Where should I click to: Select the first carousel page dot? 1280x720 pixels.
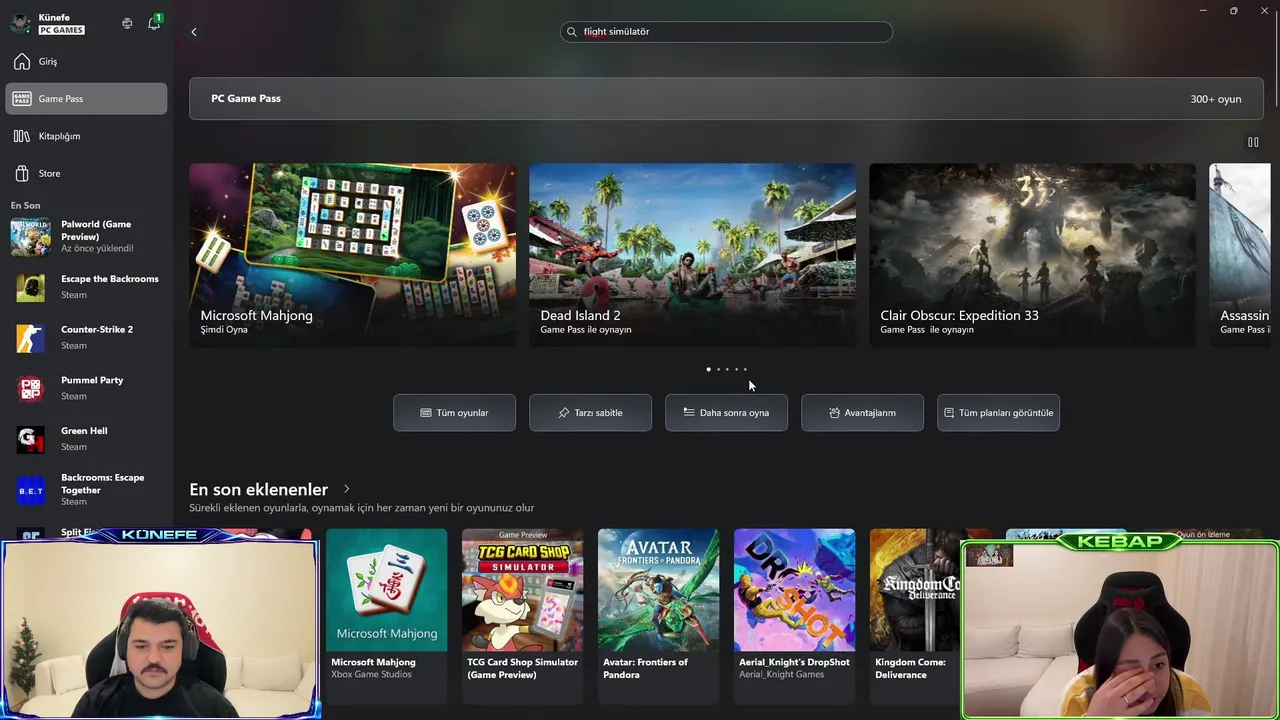709,369
